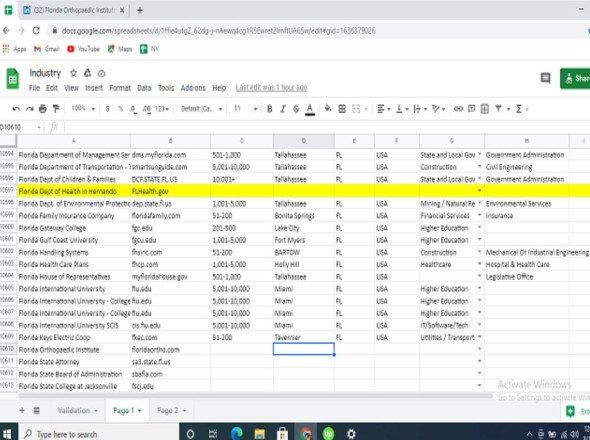590x440 pixels.
Task: Open the File menu
Action: (x=34, y=88)
